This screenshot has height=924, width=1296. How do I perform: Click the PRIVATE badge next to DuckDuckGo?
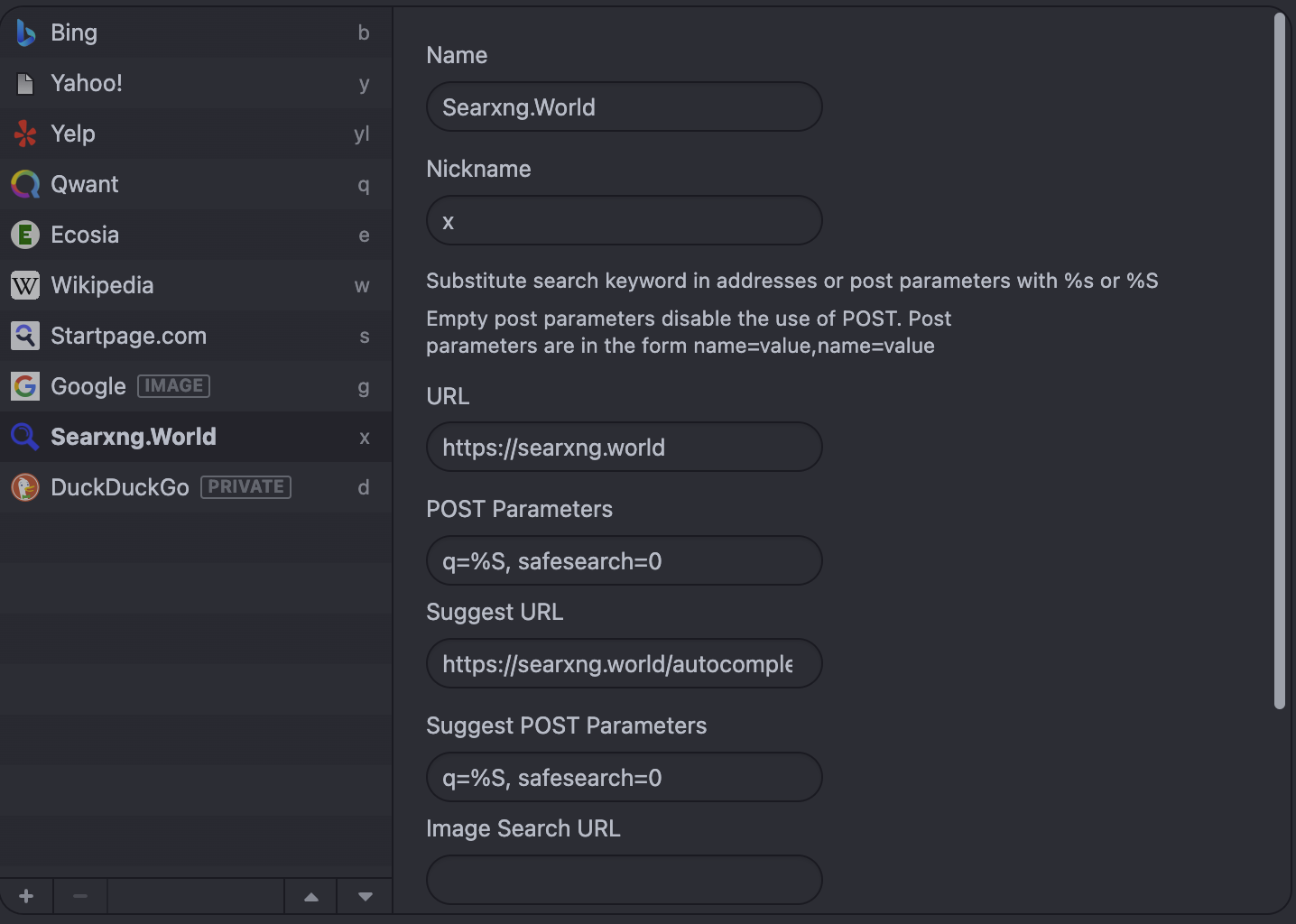coord(245,487)
